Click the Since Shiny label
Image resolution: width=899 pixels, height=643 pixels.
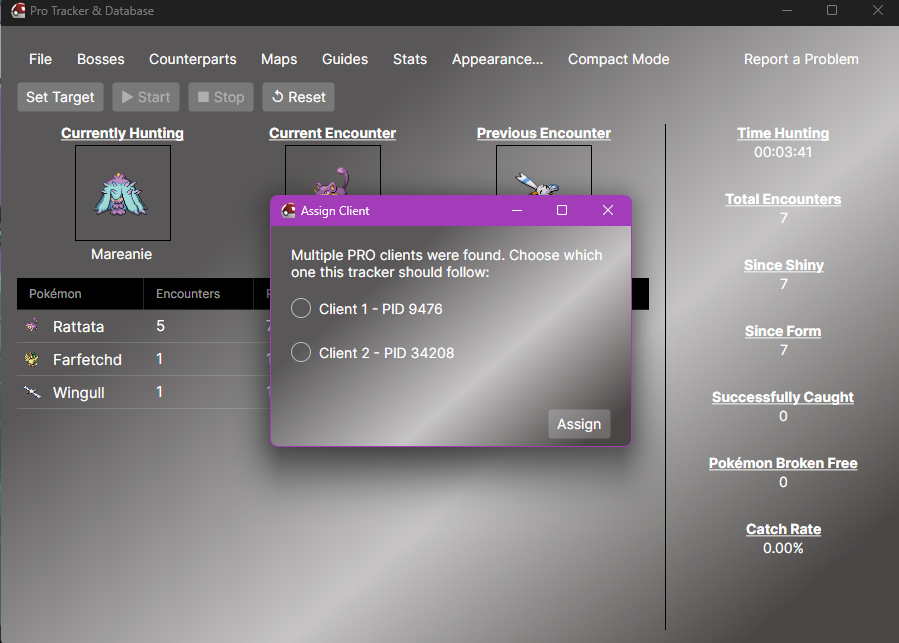point(784,265)
